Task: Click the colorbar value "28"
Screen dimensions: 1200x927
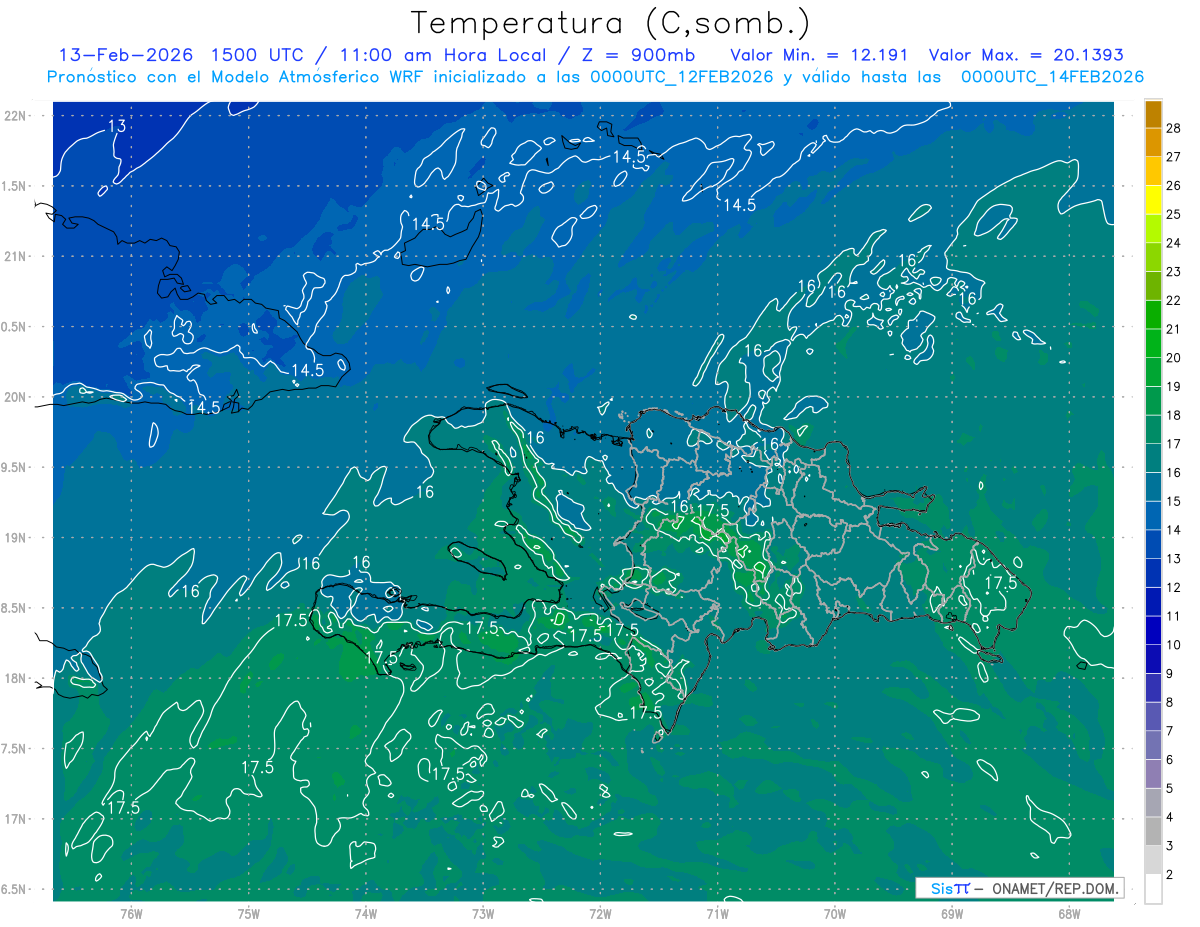Action: 1174,128
